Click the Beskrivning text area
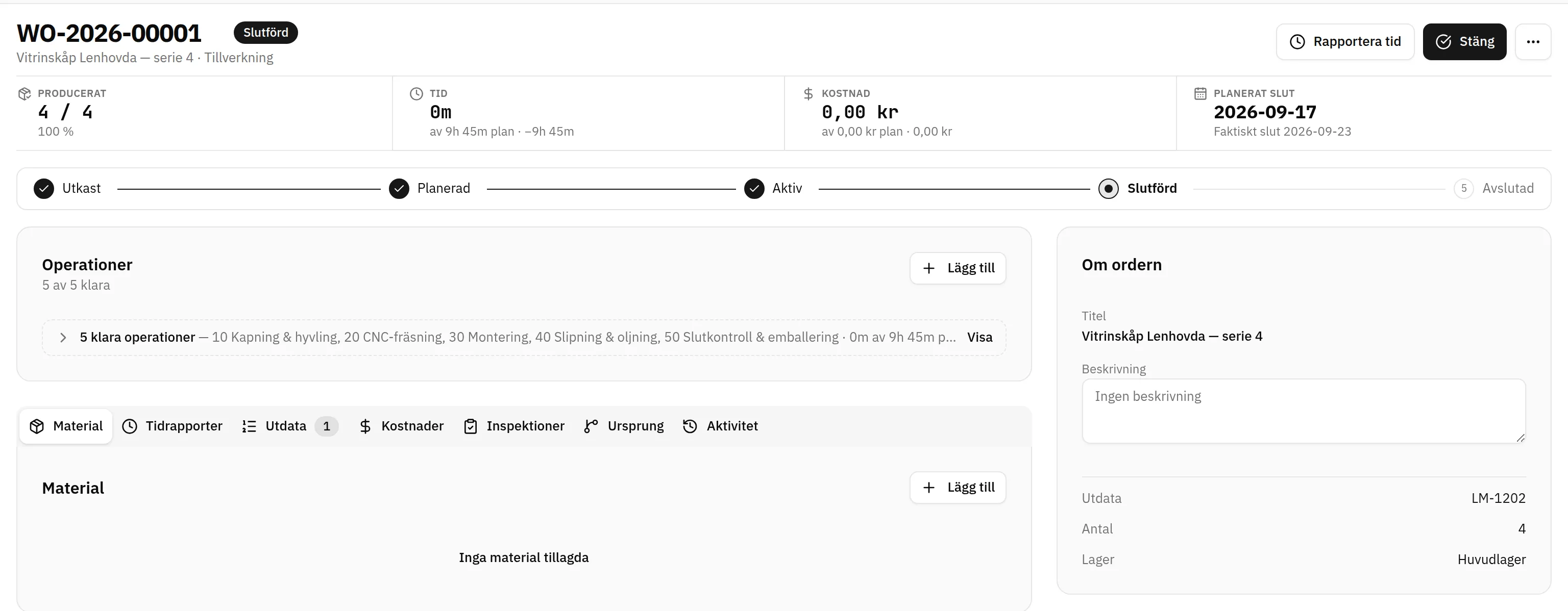Screen dimensions: 1568x611 pos(1304,411)
